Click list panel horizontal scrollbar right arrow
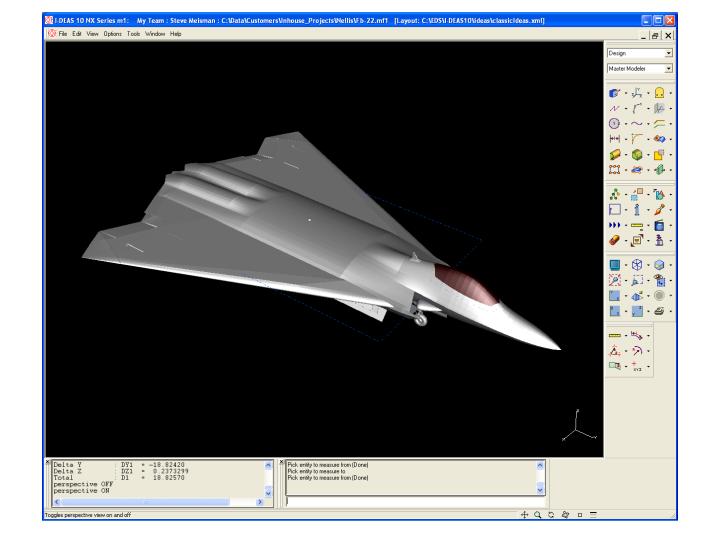The height and width of the screenshot is (540, 720). coord(260,502)
